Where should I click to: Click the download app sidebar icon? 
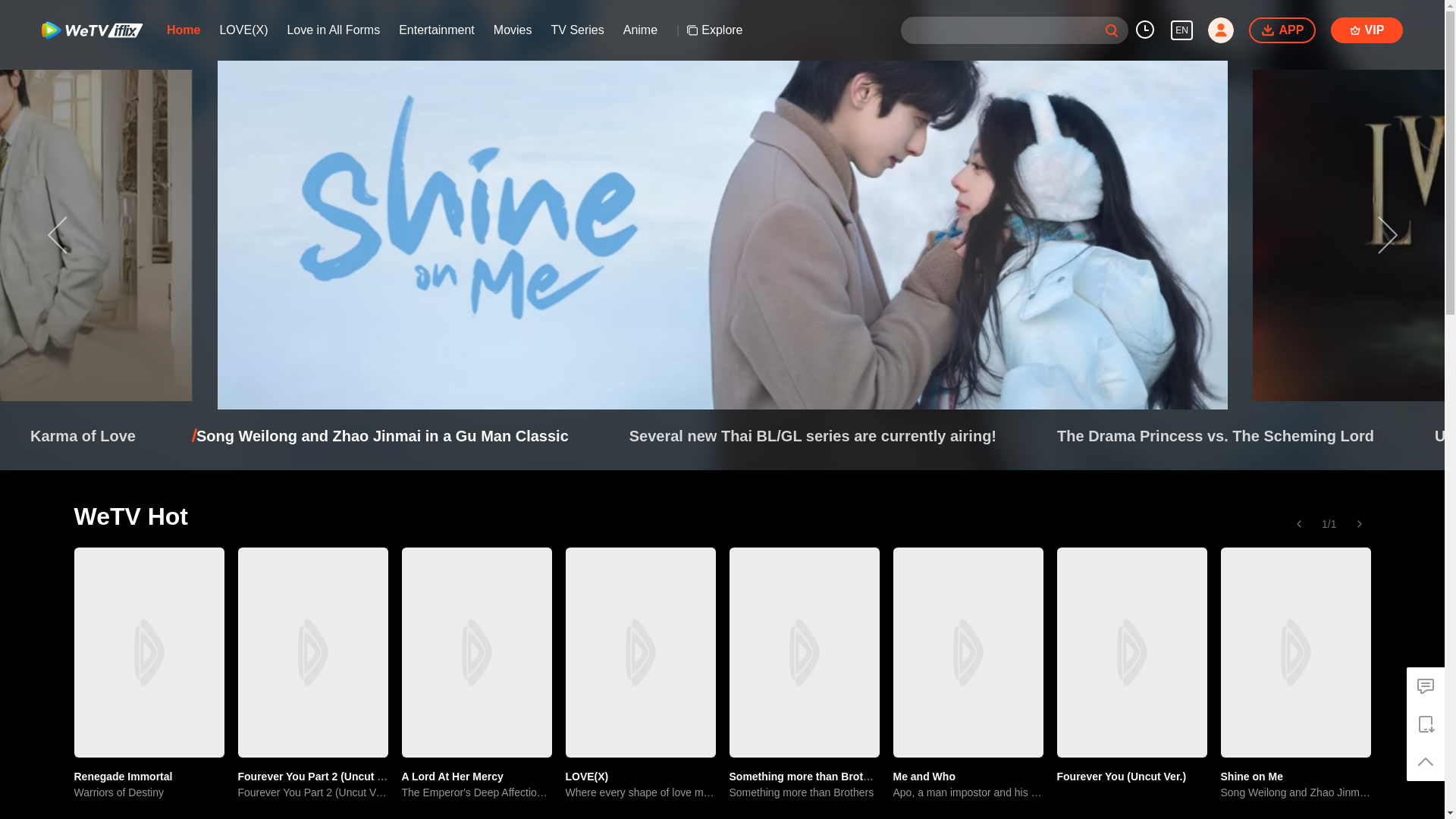(x=1425, y=724)
